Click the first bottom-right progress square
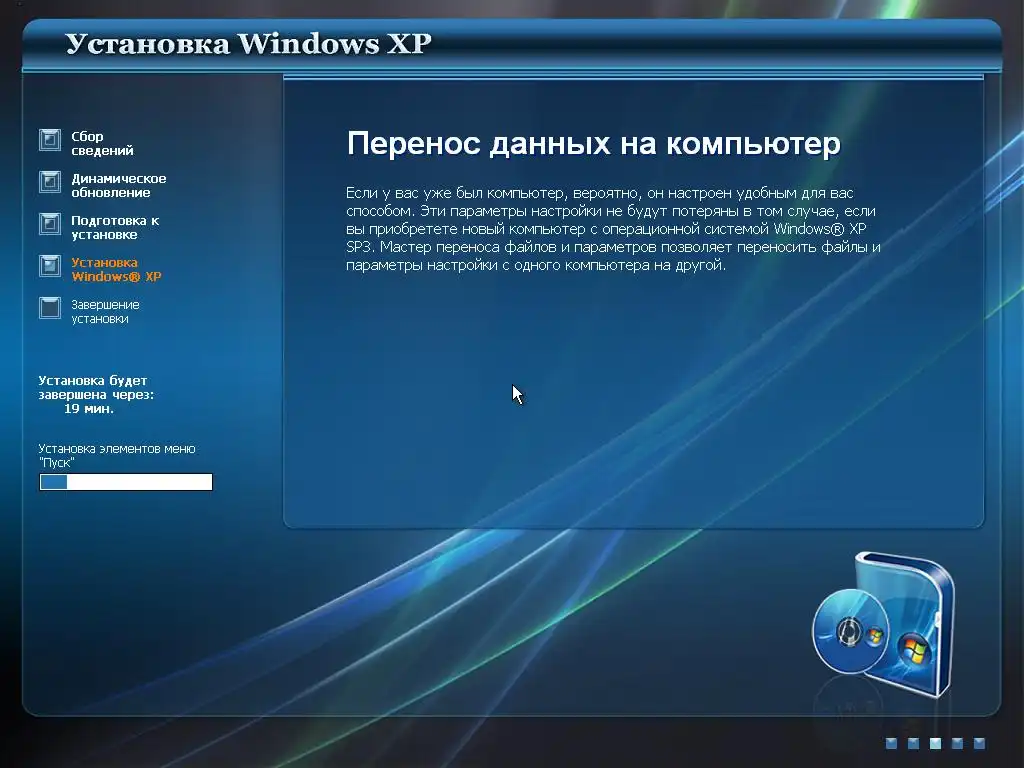The image size is (1024, 768). 891,743
